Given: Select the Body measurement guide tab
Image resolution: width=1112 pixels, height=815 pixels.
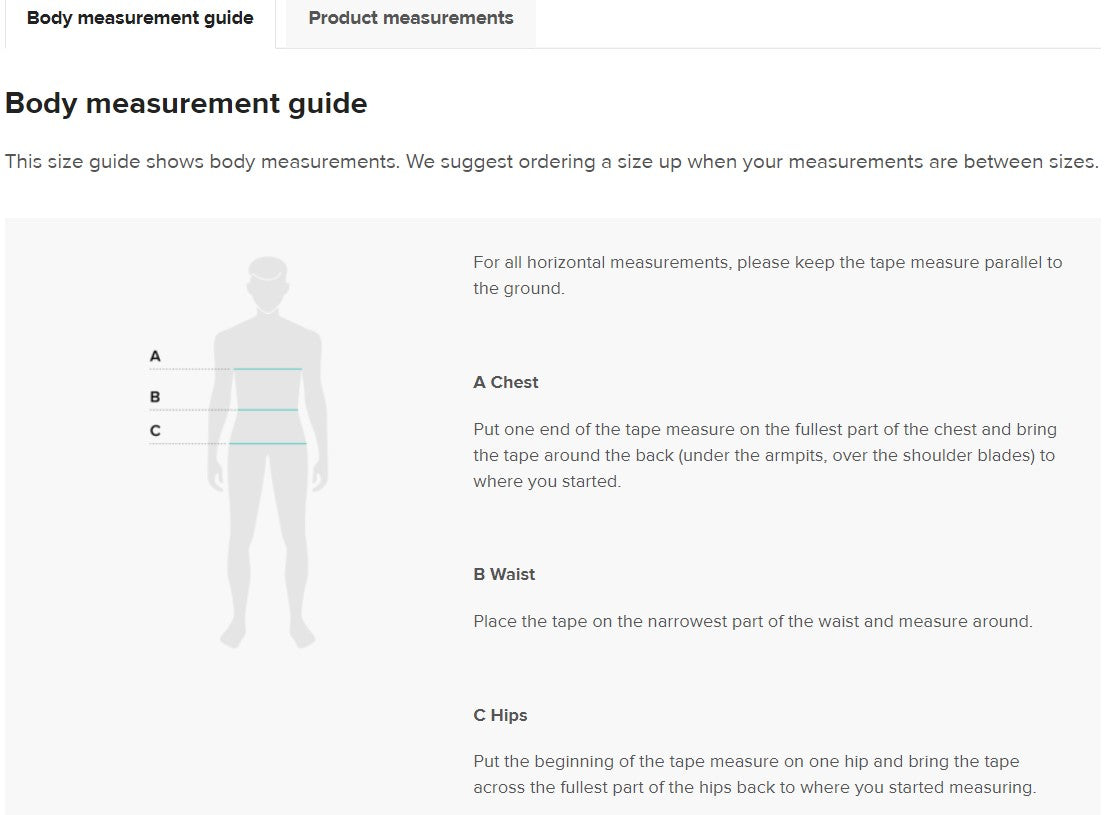Looking at the screenshot, I should 140,18.
